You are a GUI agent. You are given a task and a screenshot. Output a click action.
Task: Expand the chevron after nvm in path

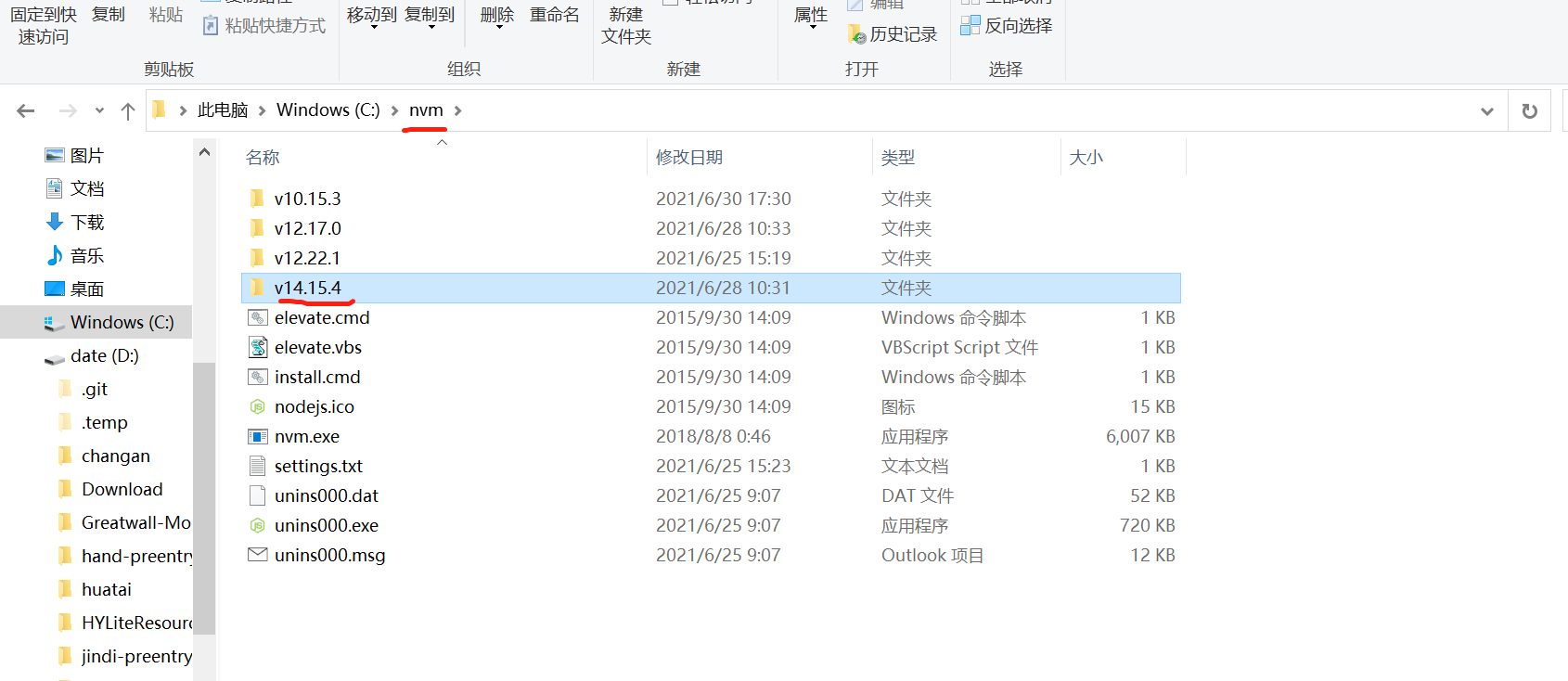click(457, 110)
